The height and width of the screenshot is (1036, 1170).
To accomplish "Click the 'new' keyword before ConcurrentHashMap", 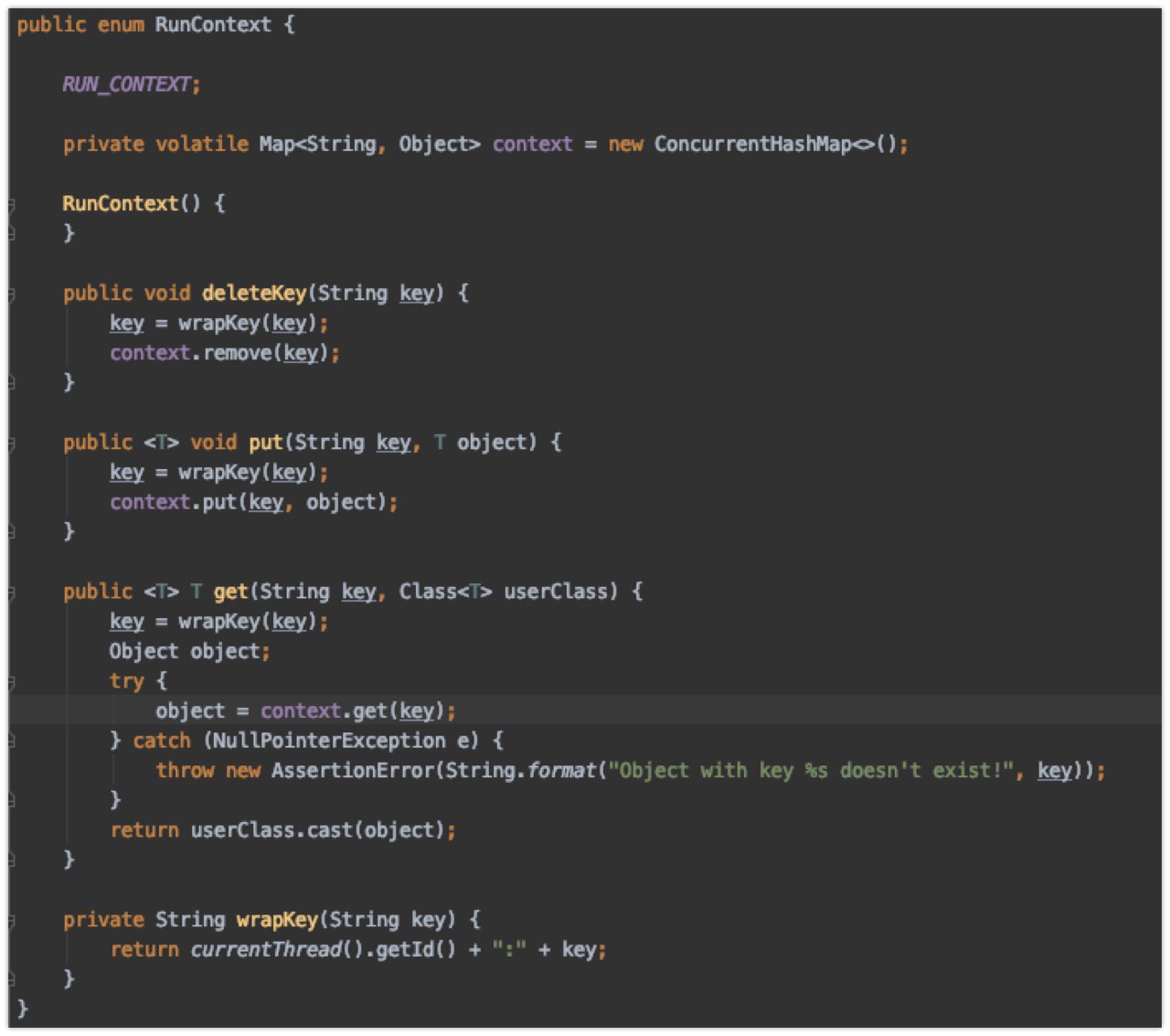I will (x=626, y=144).
